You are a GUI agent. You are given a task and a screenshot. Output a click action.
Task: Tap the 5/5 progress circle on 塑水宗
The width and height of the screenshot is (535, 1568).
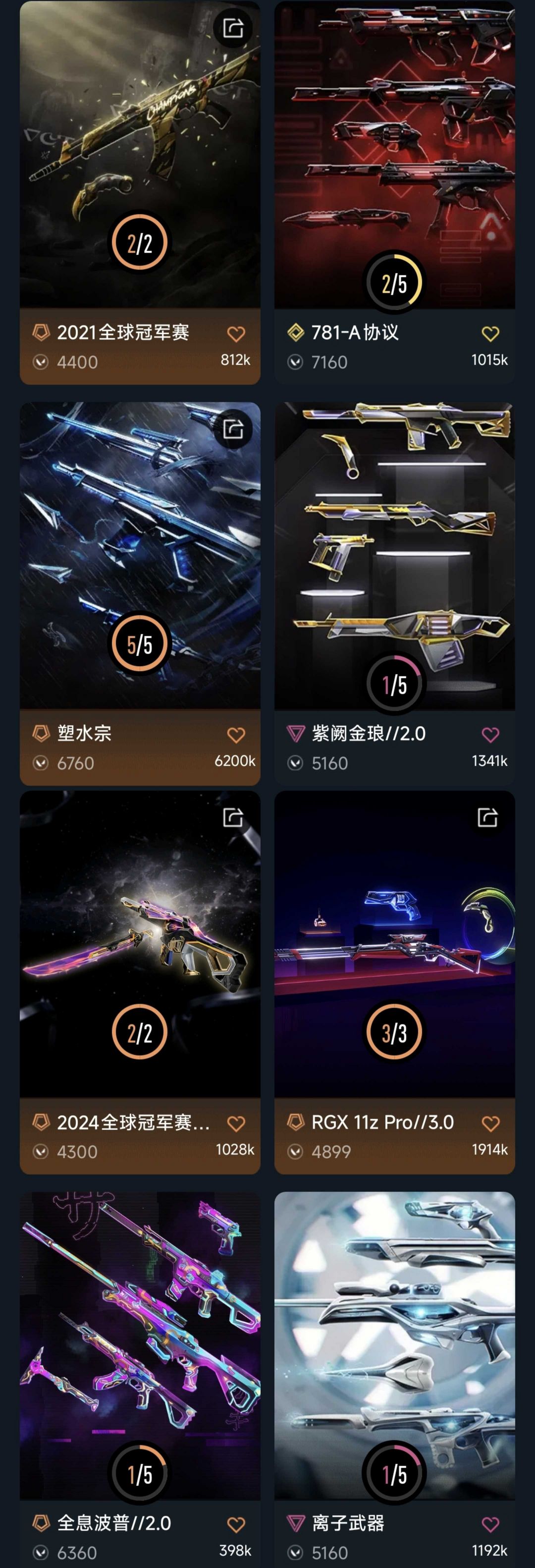coord(139,643)
